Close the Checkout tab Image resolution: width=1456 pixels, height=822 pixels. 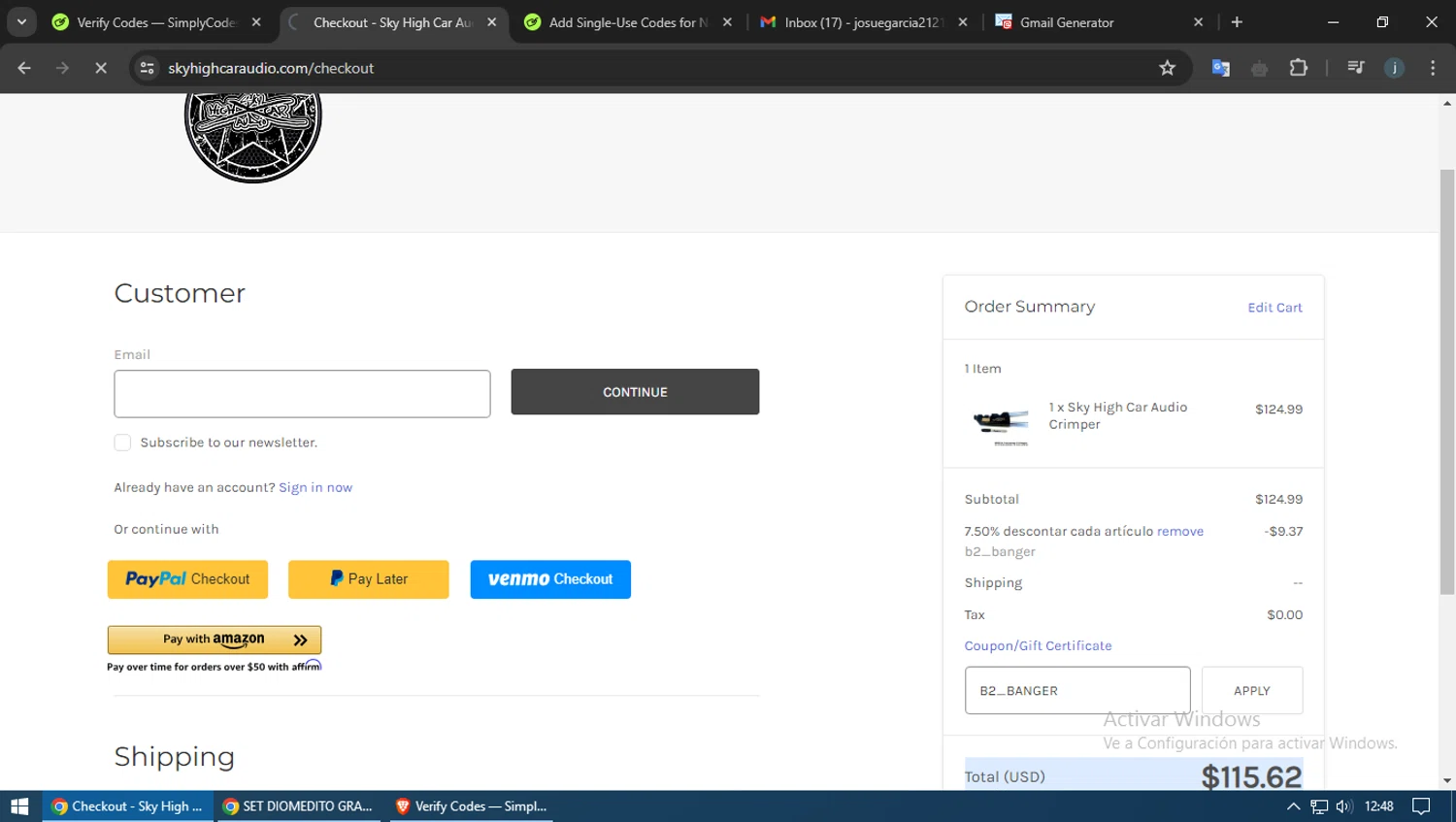(492, 22)
